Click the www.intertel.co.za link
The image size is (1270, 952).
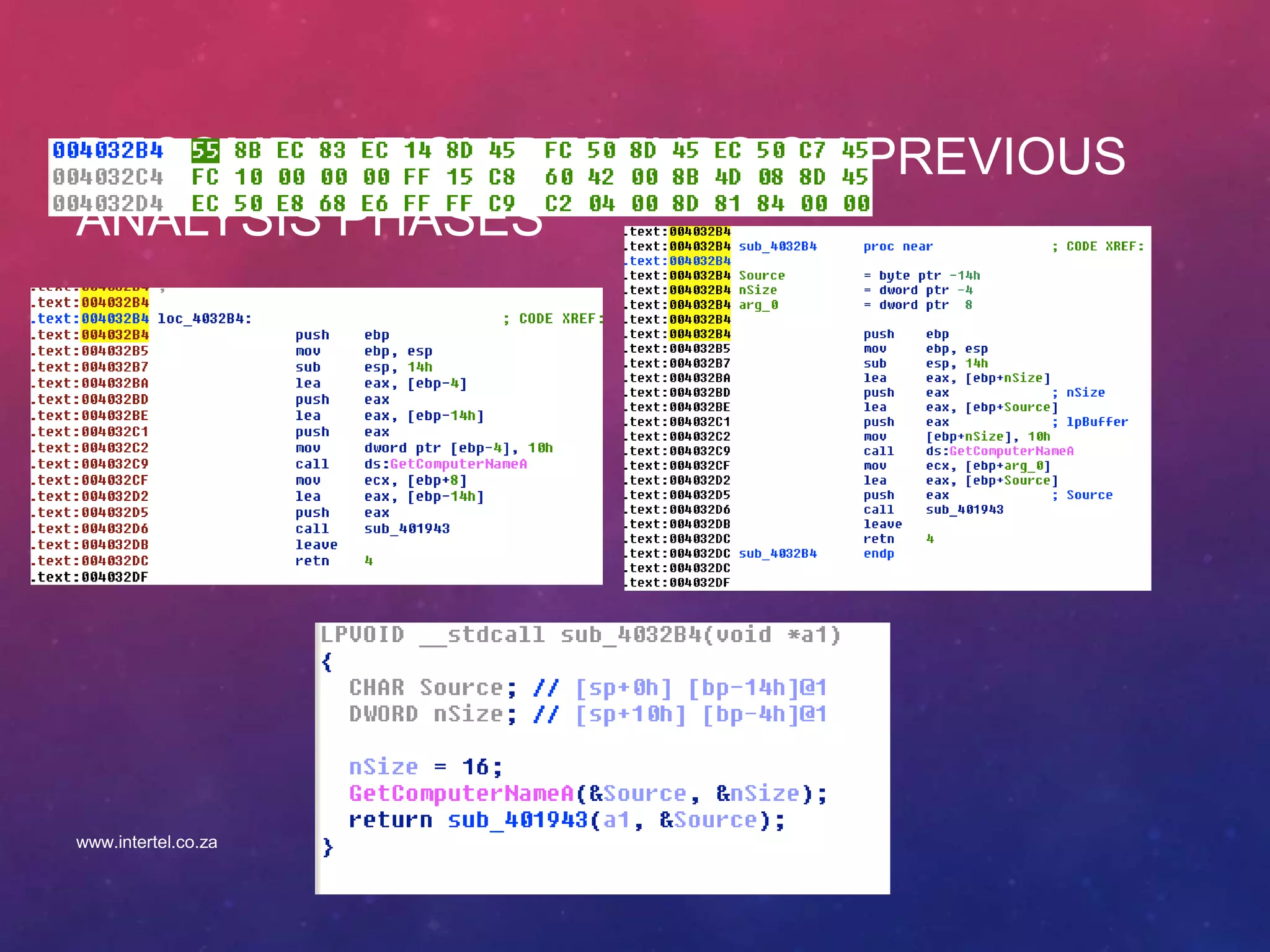coord(146,842)
